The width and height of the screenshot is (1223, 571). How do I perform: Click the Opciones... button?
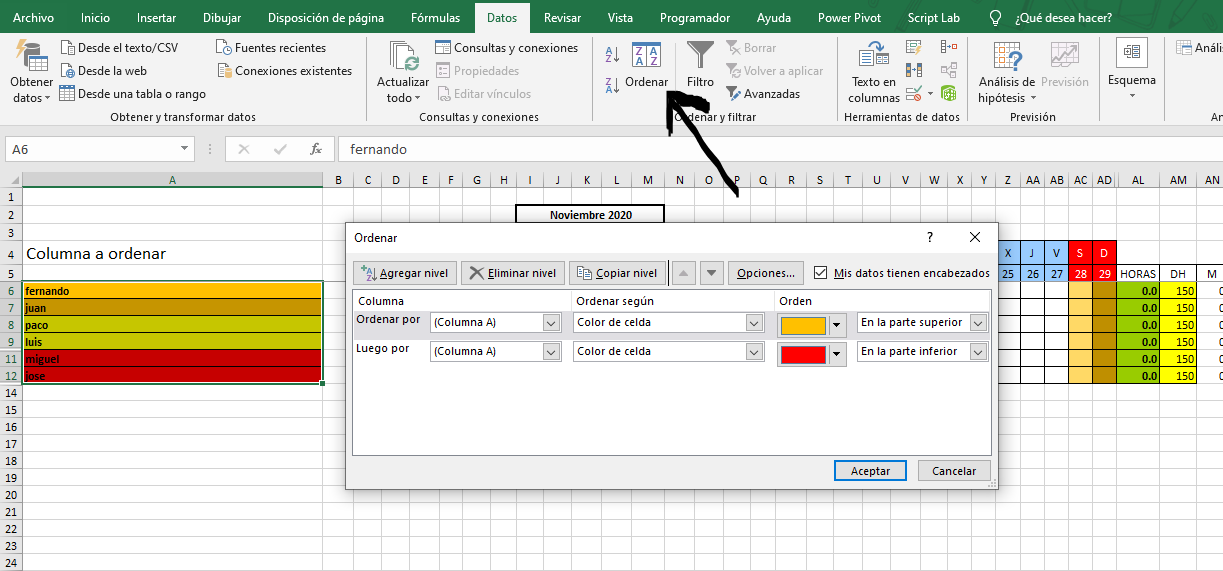(766, 273)
